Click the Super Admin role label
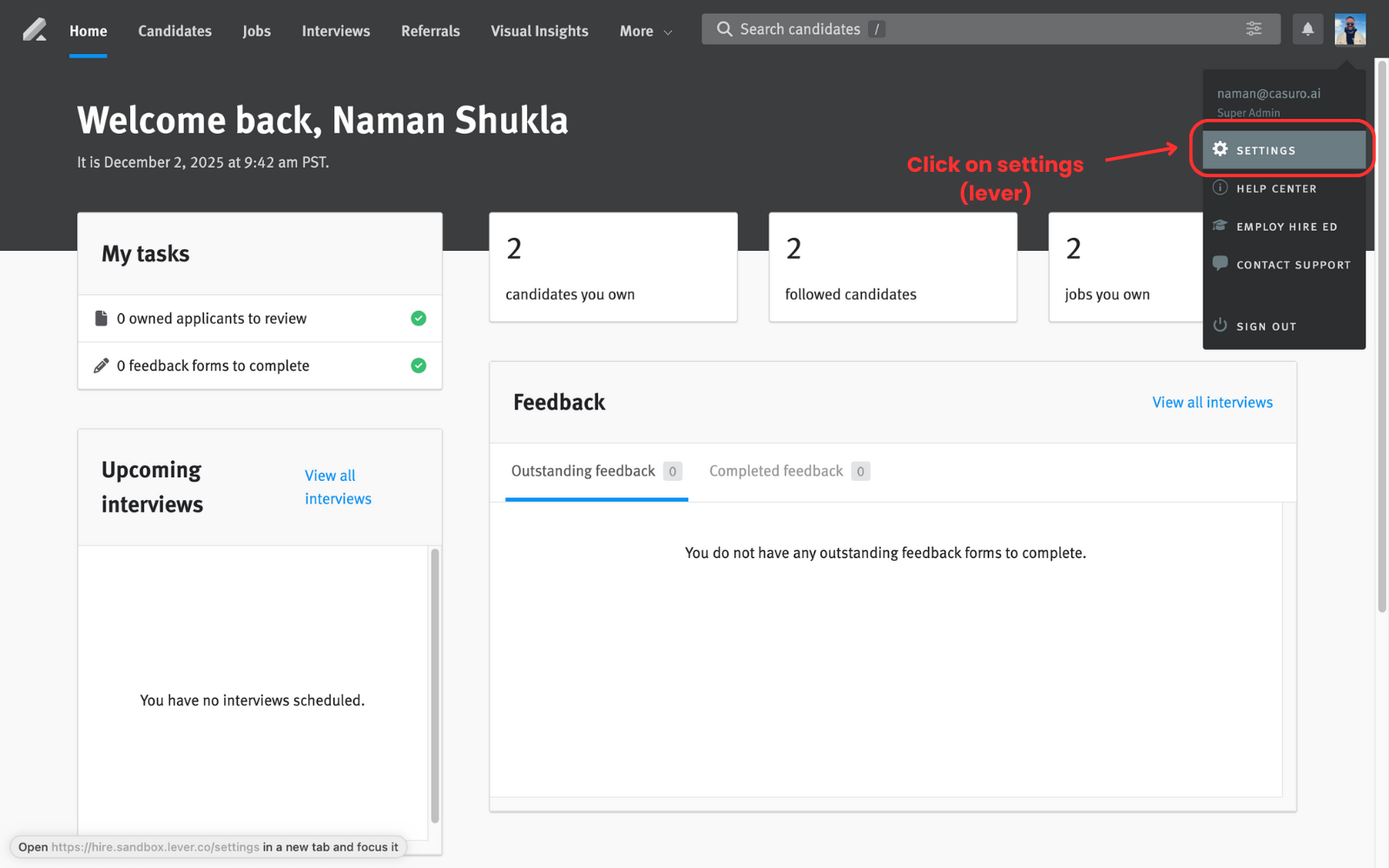 click(x=1248, y=113)
